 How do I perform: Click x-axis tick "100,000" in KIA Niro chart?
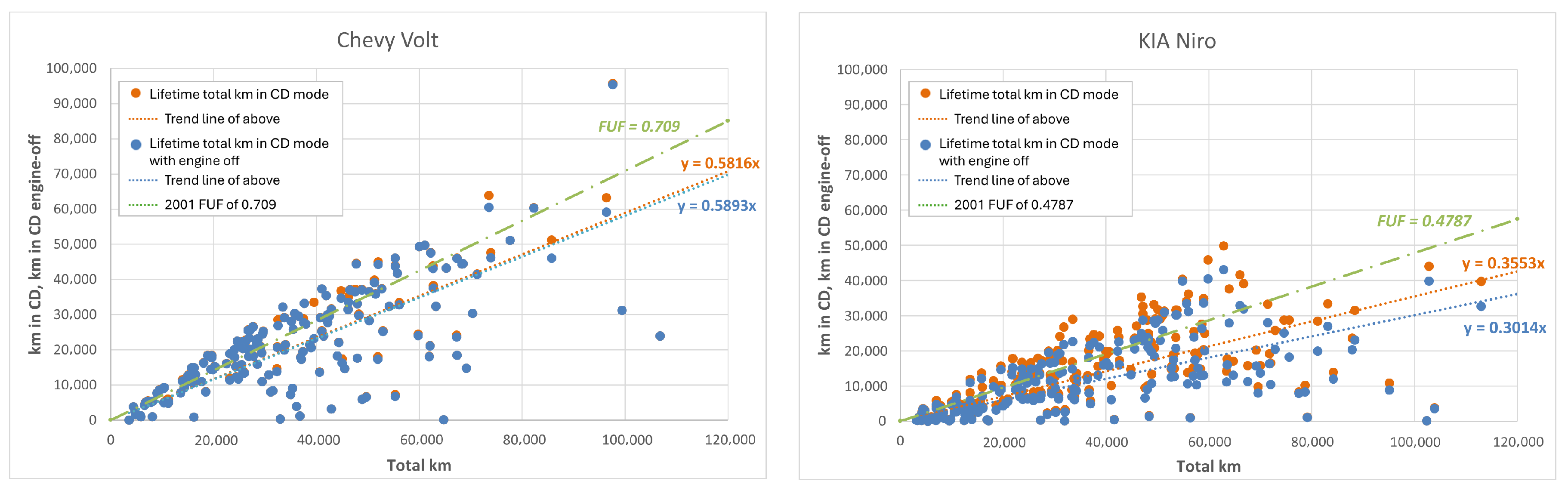(x=1415, y=442)
